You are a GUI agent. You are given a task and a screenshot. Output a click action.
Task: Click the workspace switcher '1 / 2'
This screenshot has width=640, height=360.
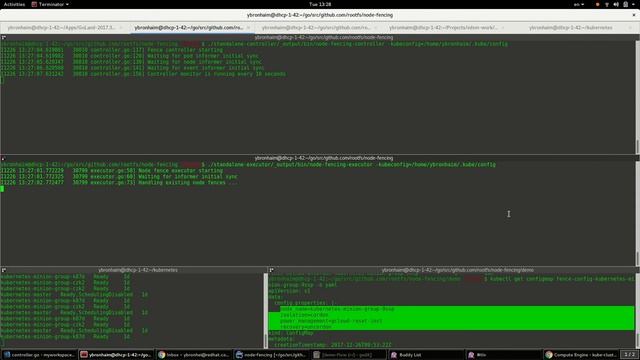tap(629, 355)
